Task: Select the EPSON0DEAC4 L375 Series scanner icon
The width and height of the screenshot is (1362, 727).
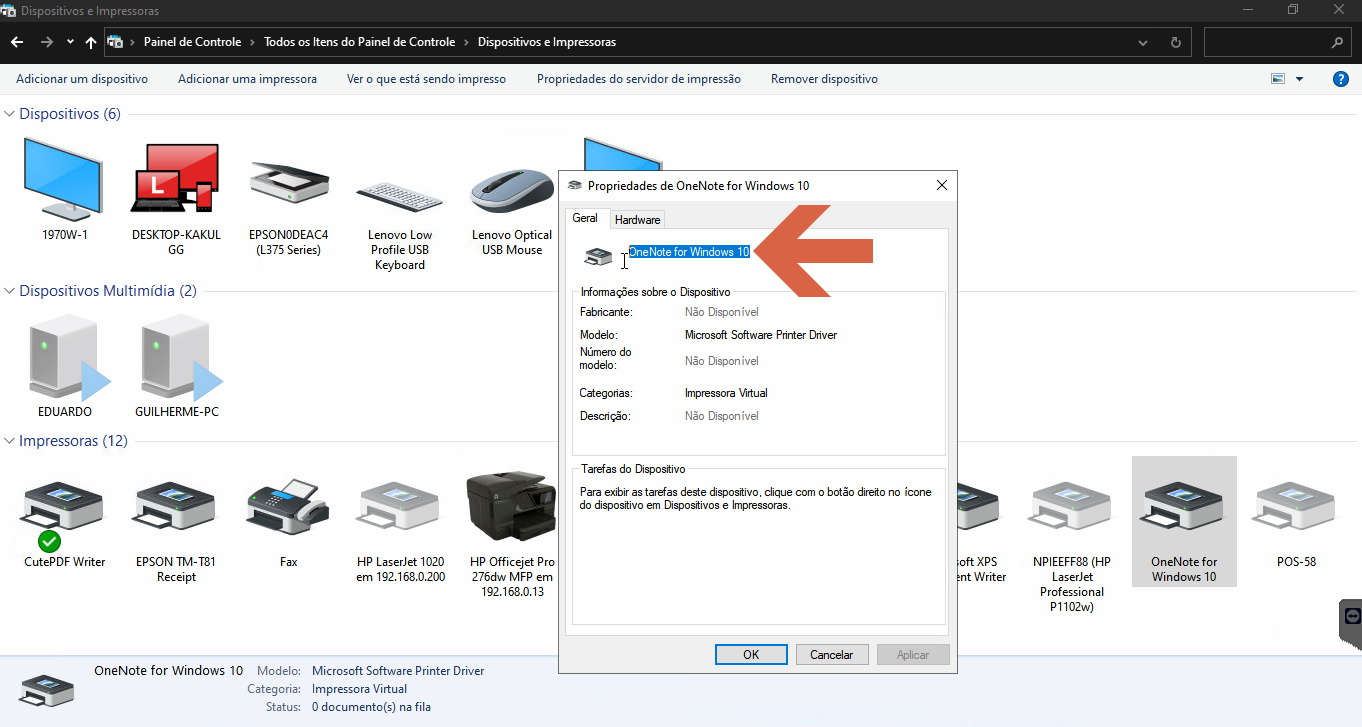Action: click(x=289, y=182)
